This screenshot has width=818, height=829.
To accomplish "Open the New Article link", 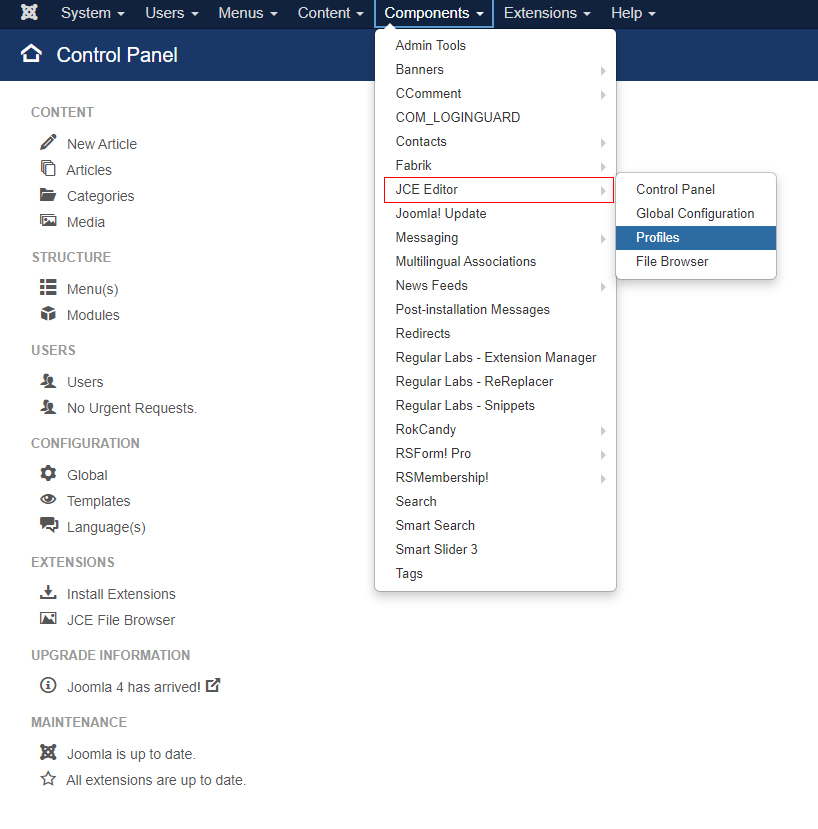I will tap(102, 144).
